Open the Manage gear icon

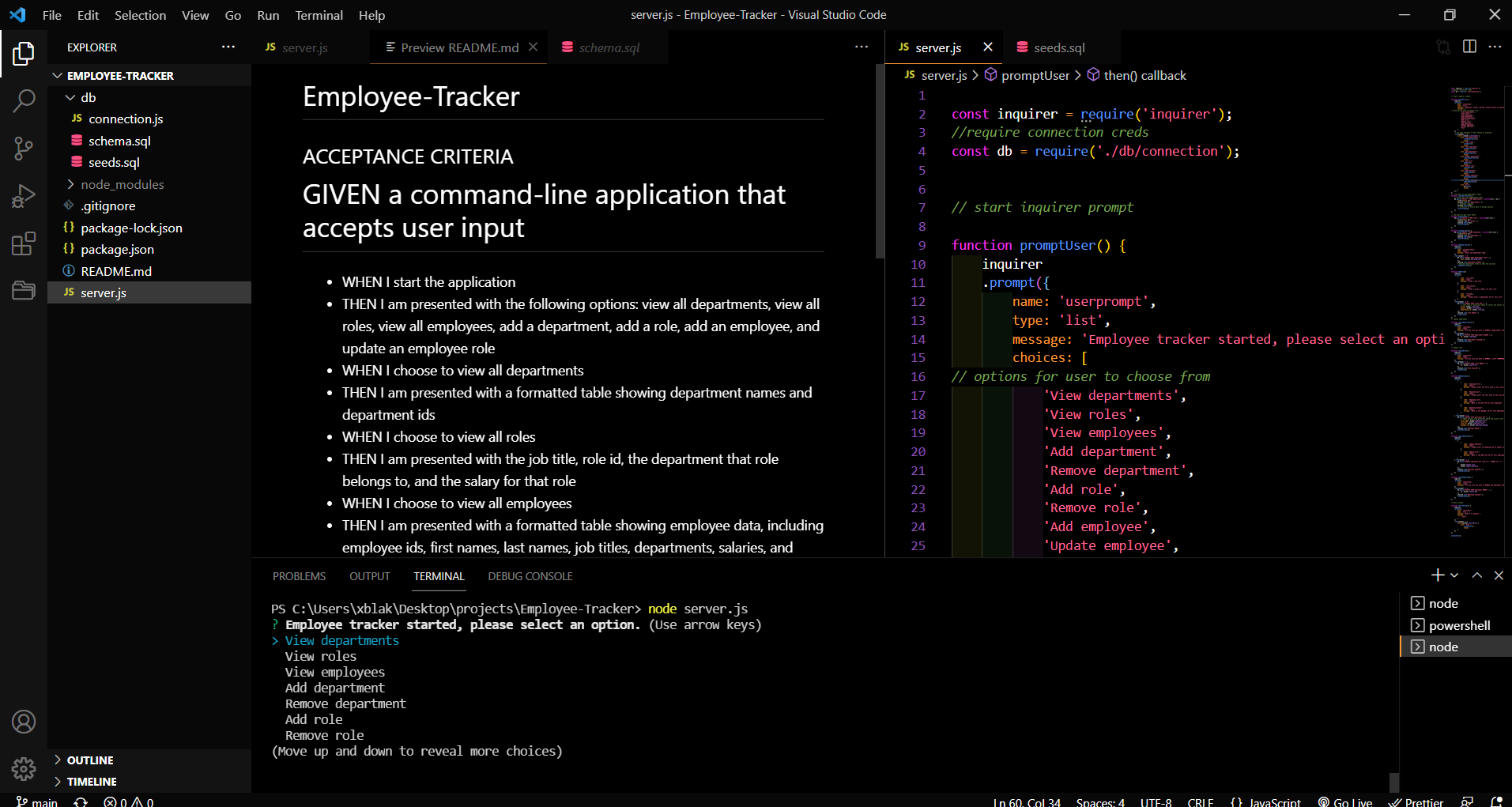[24, 768]
